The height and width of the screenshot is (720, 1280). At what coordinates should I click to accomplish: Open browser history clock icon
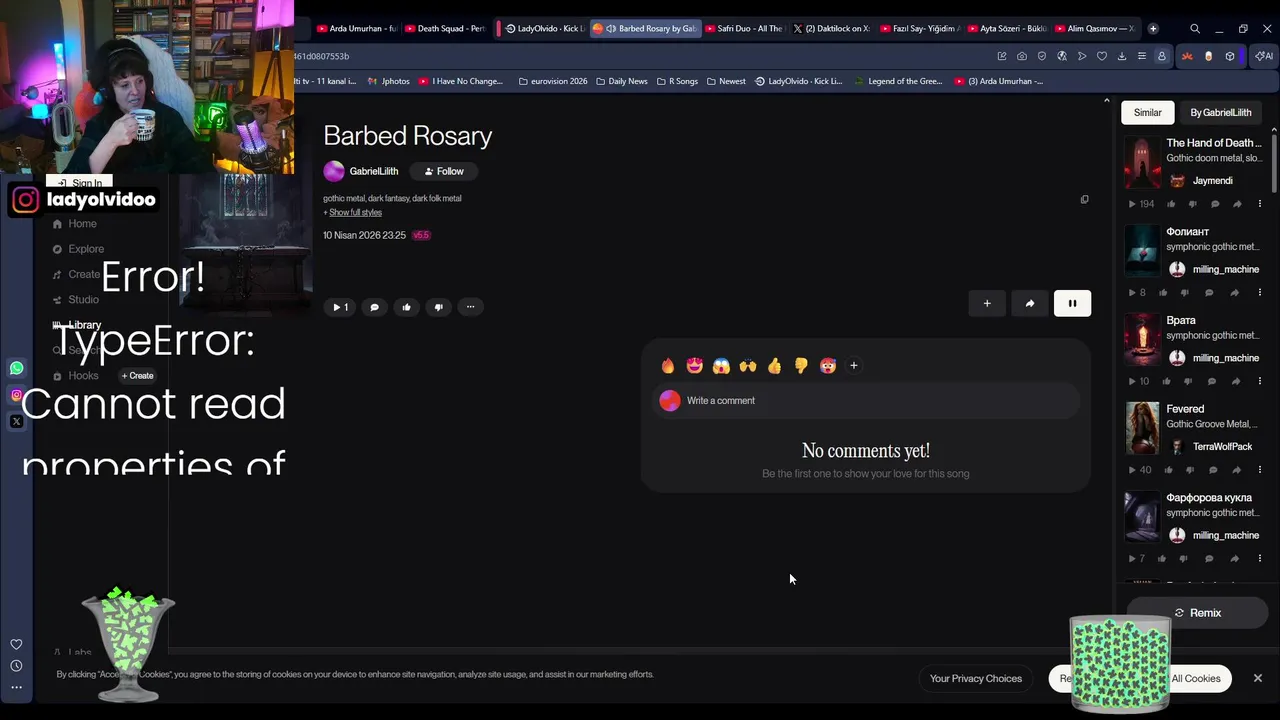tap(16, 666)
